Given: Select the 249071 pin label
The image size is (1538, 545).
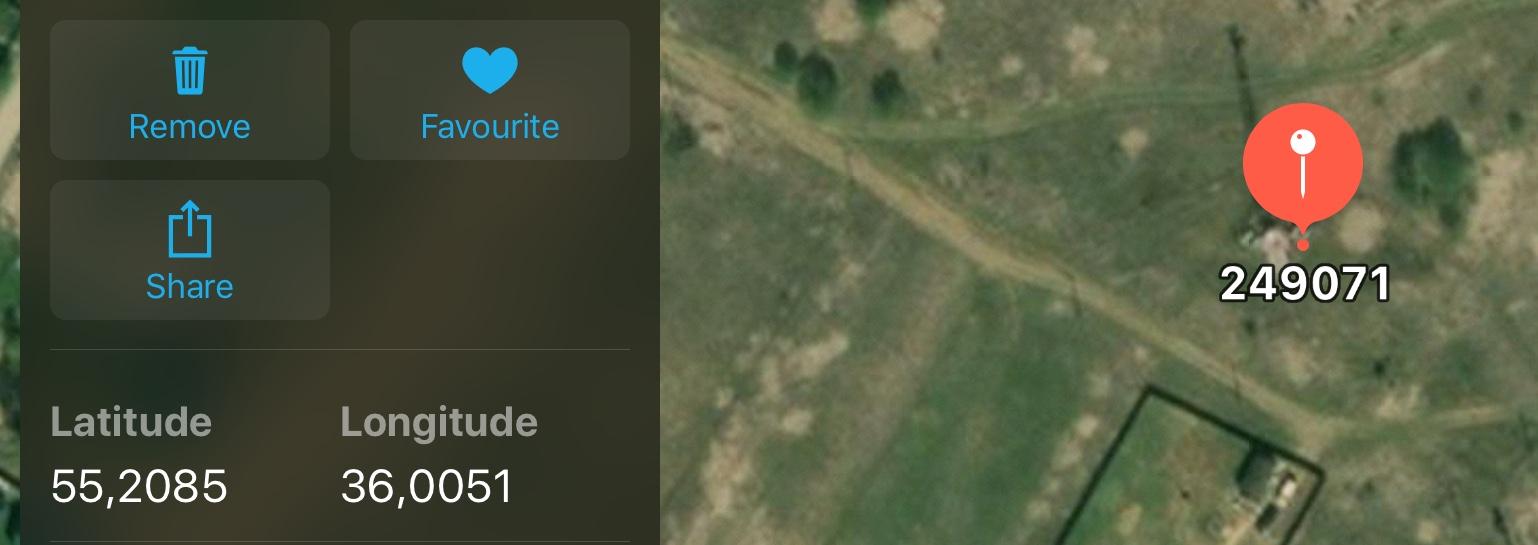Looking at the screenshot, I should (x=1305, y=285).
